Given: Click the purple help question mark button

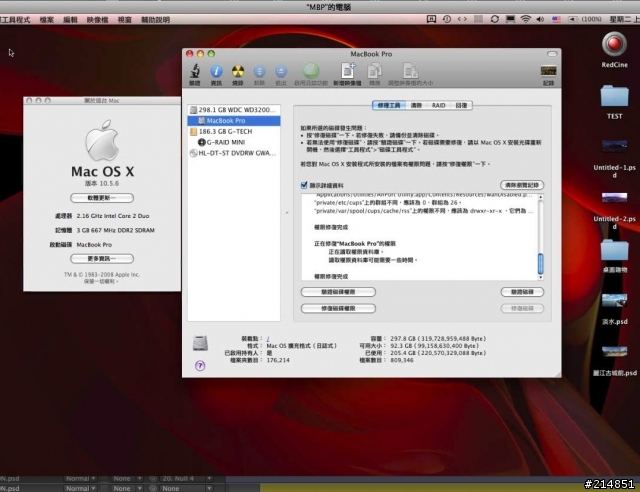Looking at the screenshot, I should pyautogui.click(x=200, y=365).
